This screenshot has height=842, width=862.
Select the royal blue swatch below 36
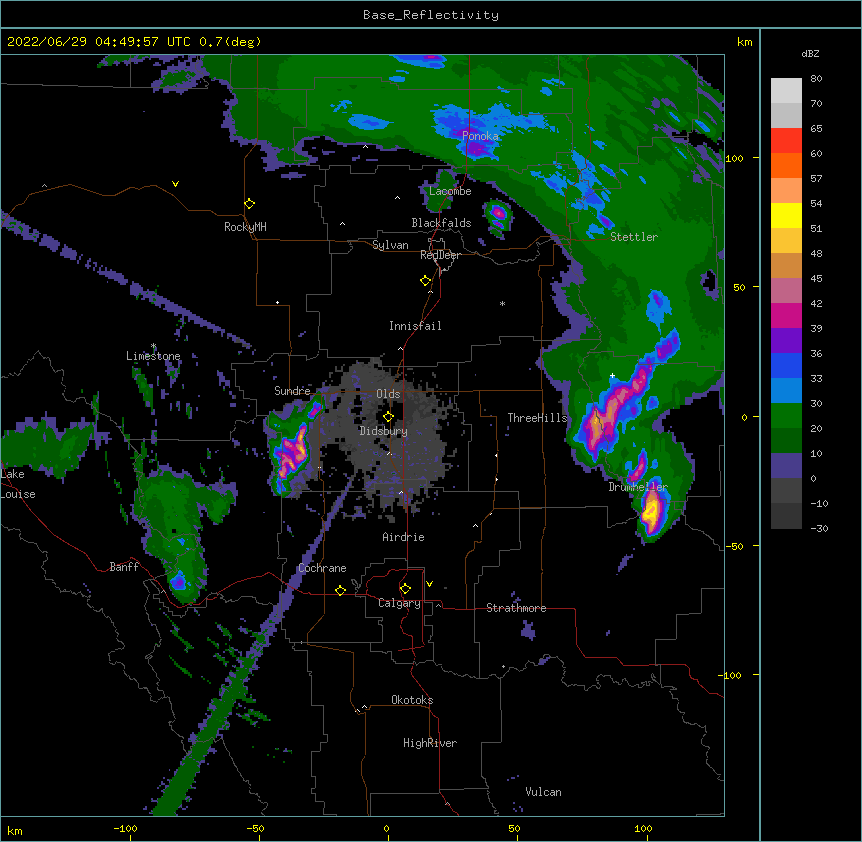click(786, 365)
